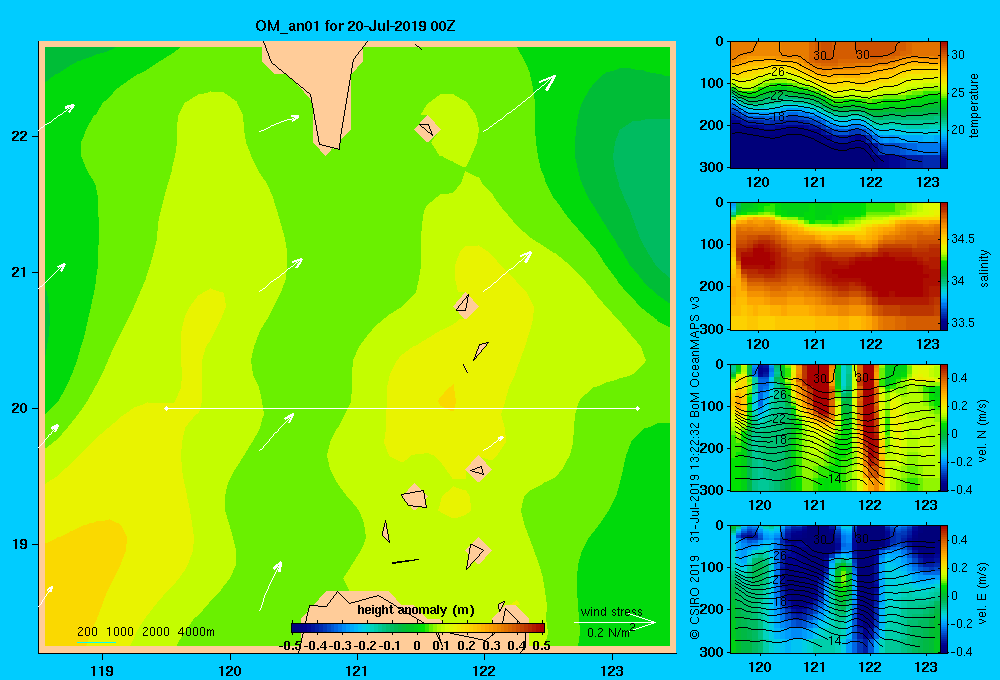
Task: Click the '26' contour label in temperature panel
Action: pyautogui.click(x=778, y=71)
